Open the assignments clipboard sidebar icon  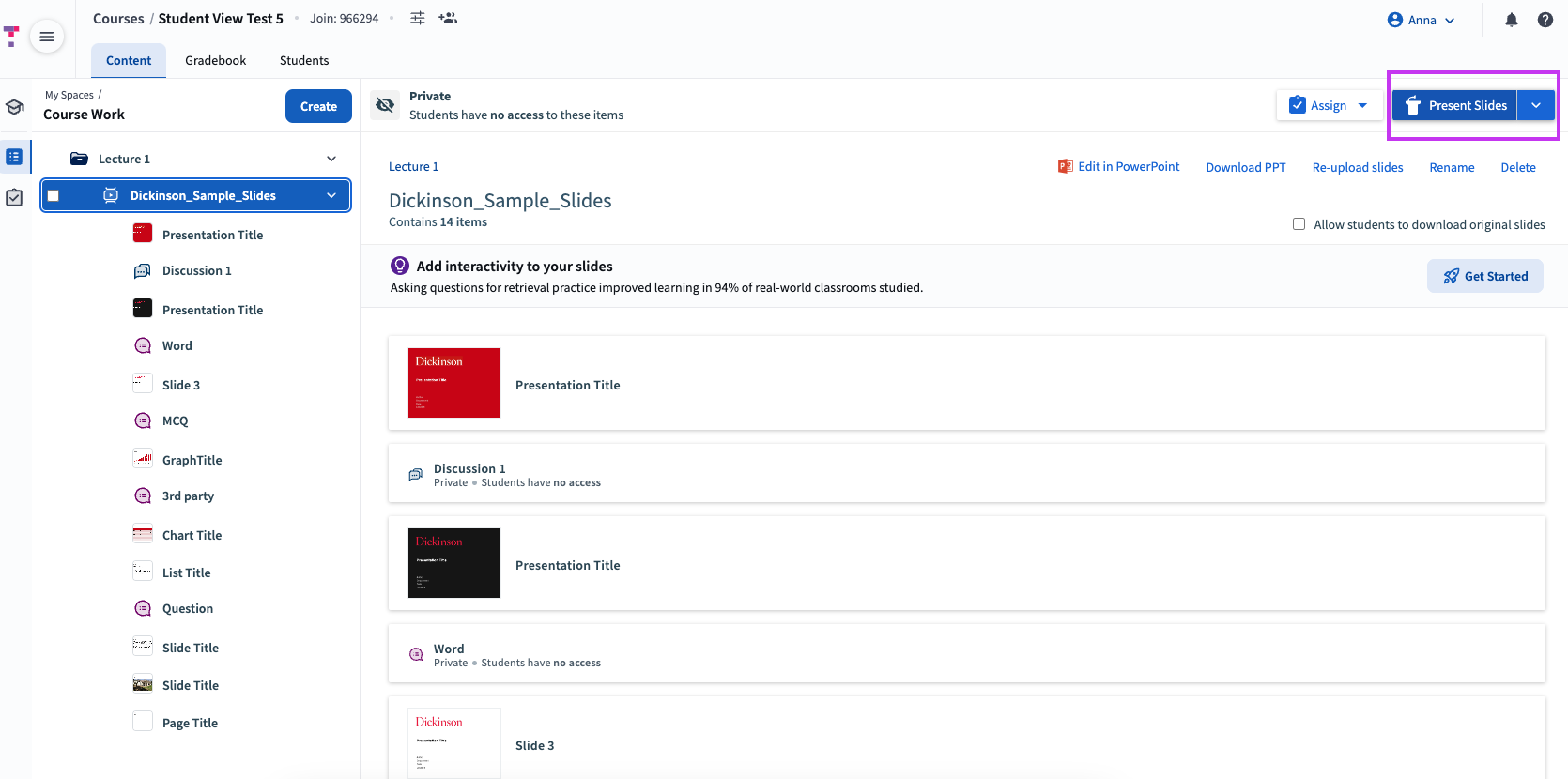15,198
